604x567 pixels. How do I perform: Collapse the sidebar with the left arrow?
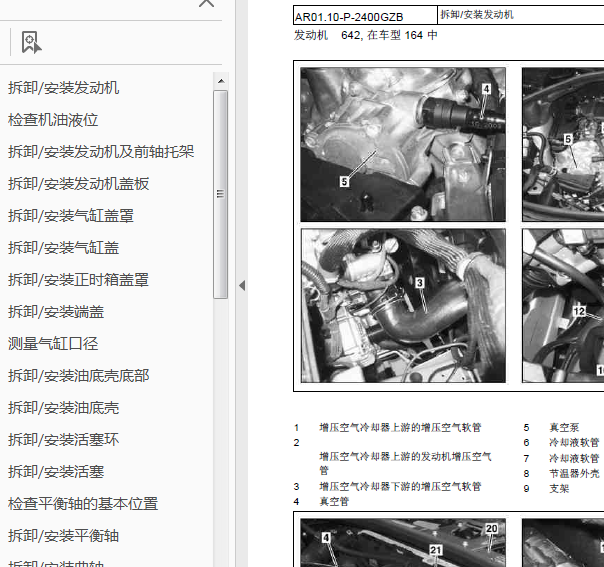click(x=242, y=286)
